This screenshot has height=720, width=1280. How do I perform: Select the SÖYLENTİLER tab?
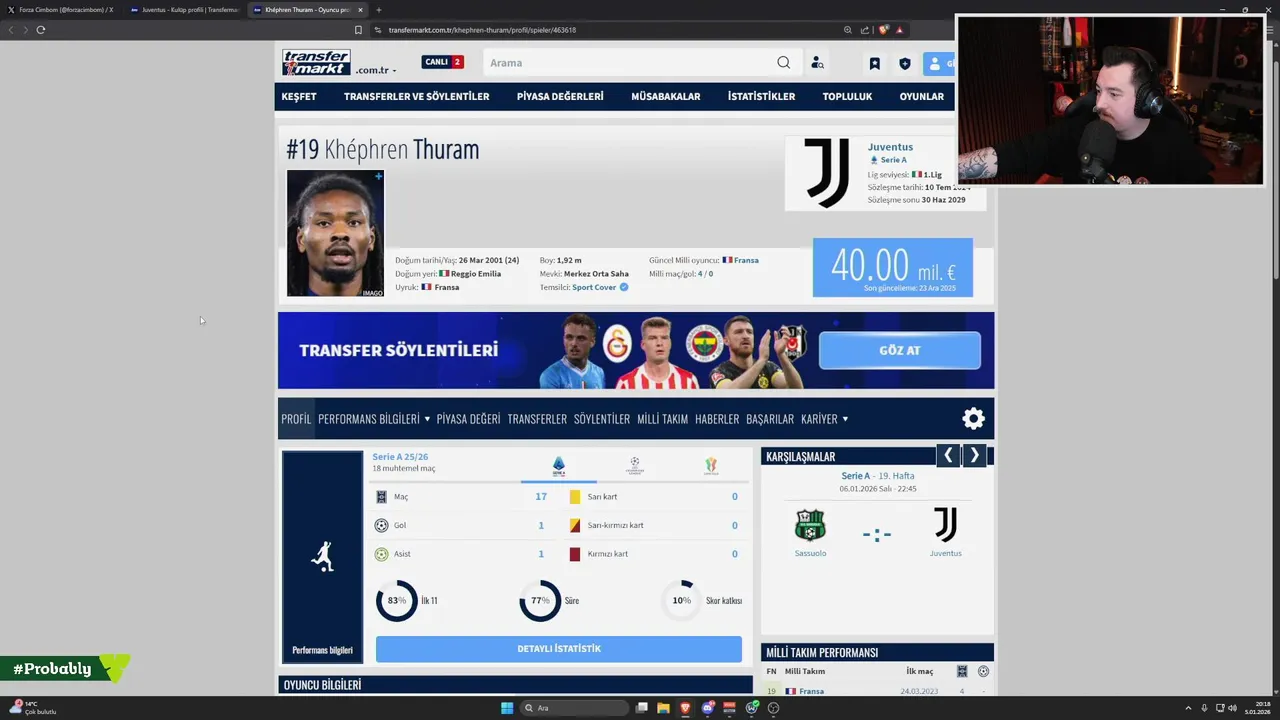602,419
